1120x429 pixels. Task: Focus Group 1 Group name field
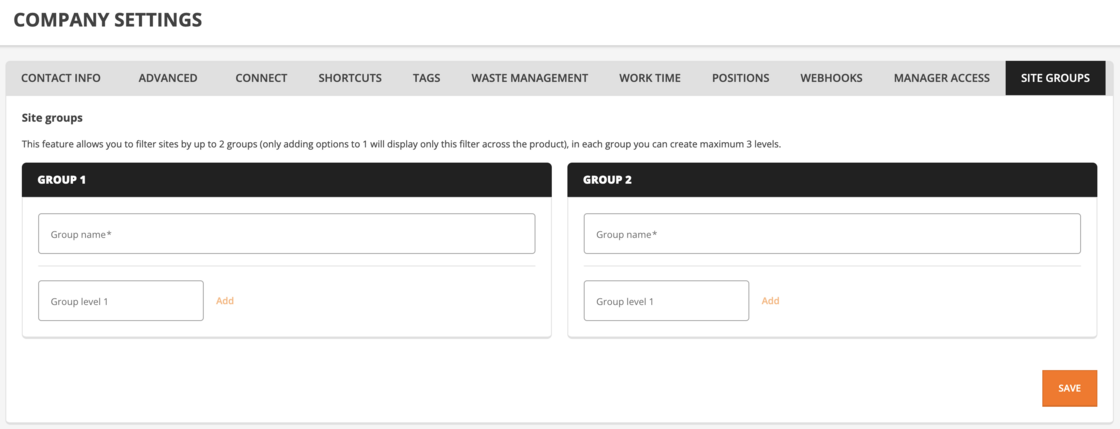(286, 233)
